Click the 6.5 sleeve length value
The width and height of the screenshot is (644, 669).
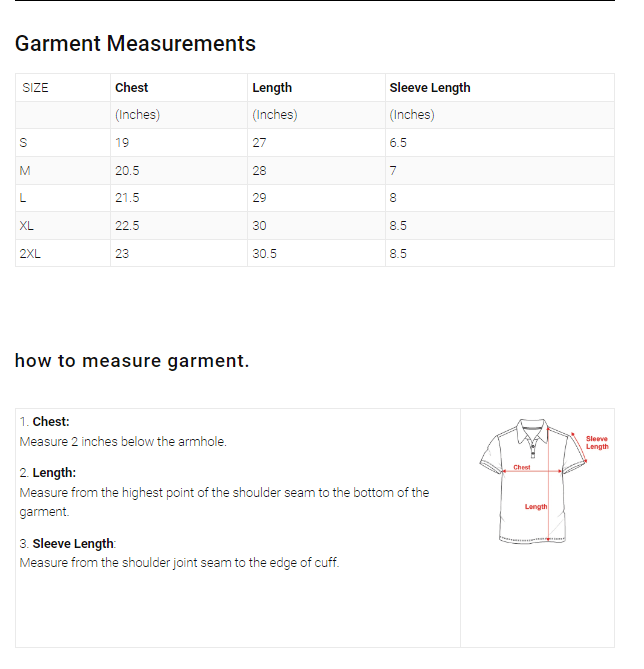398,143
